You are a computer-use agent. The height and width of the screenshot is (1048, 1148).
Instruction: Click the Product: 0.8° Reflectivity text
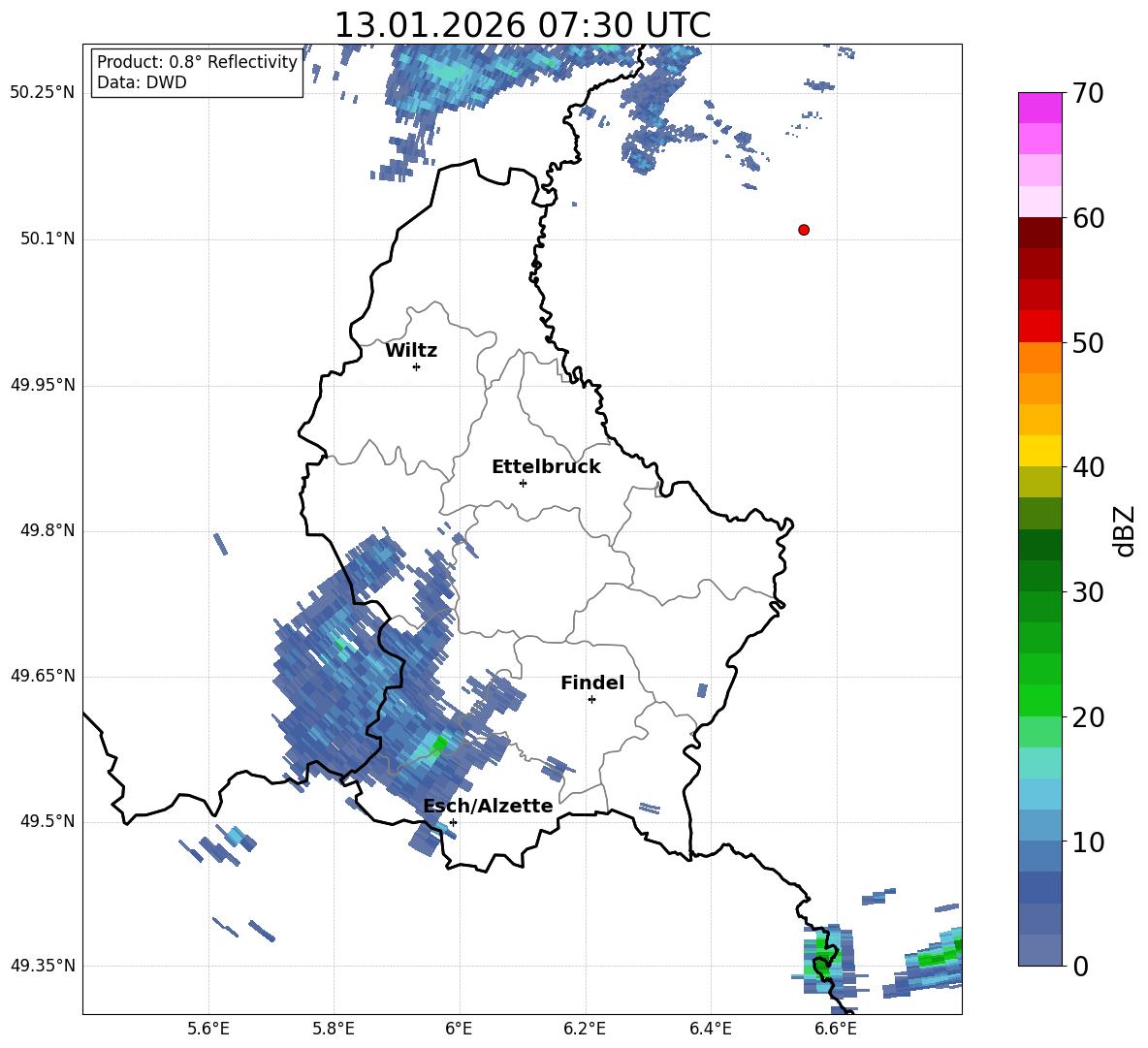[x=197, y=62]
